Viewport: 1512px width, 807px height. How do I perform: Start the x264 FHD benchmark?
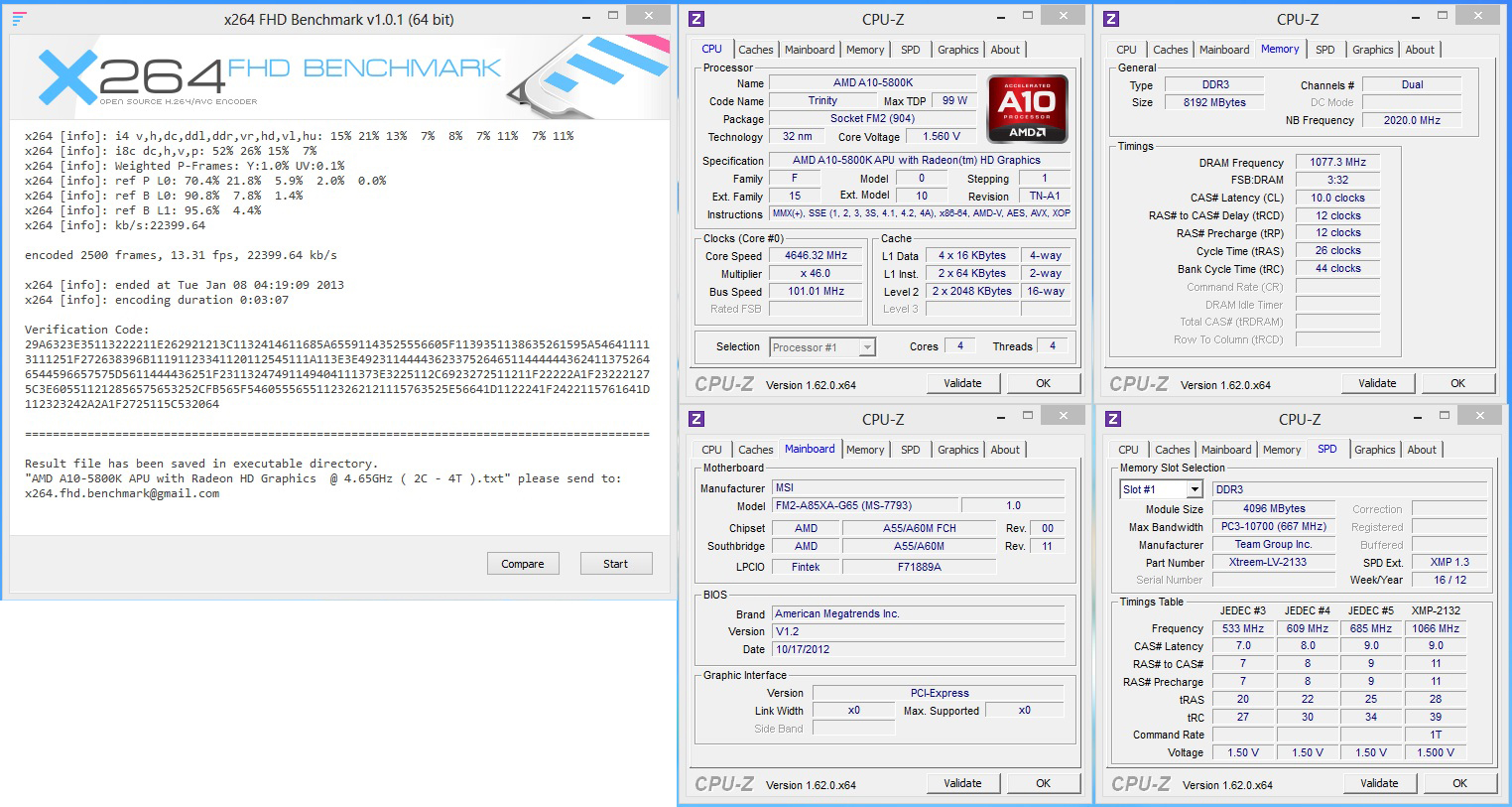tap(615, 564)
